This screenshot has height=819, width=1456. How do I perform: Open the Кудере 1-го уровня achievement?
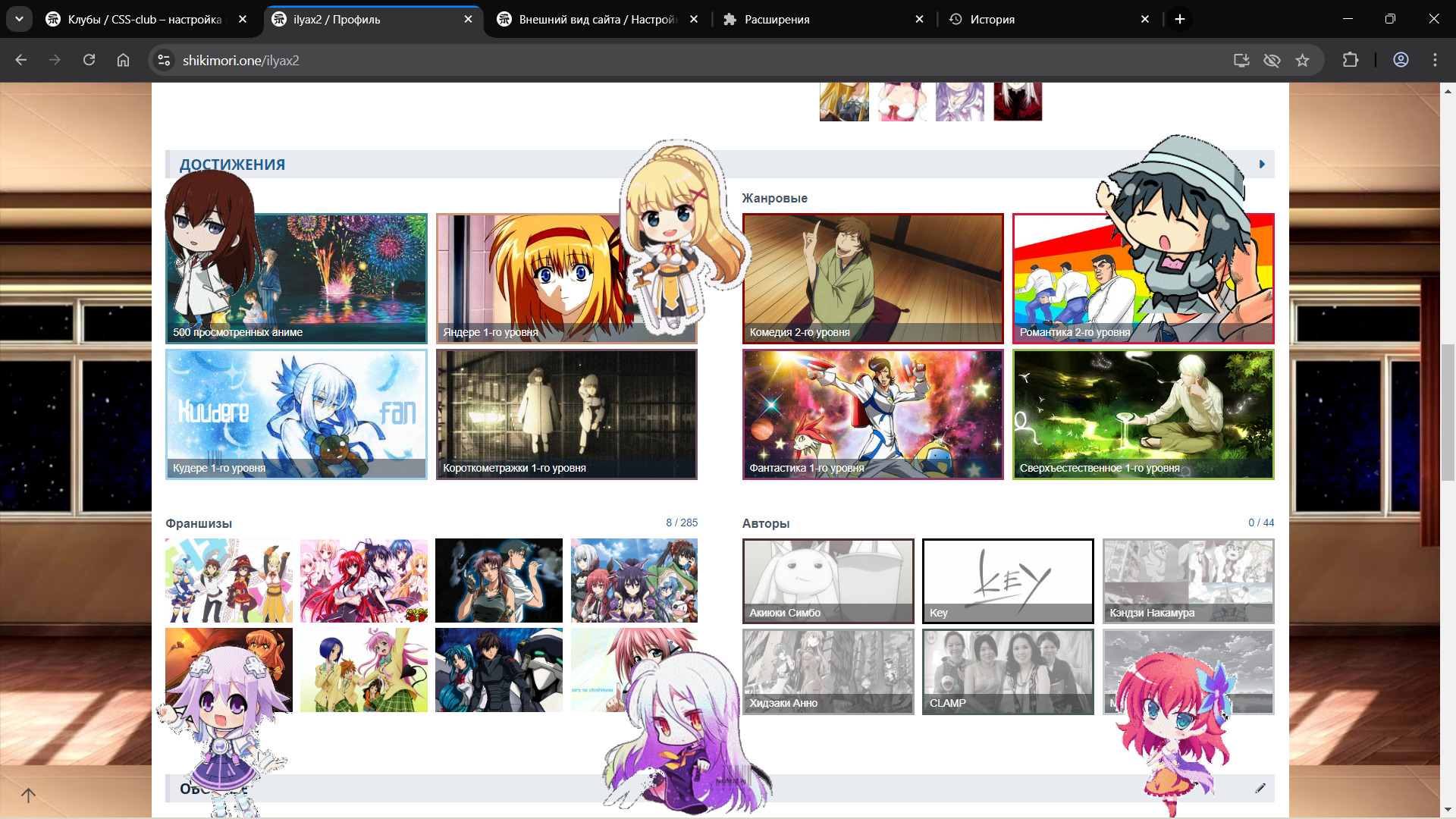(x=297, y=414)
